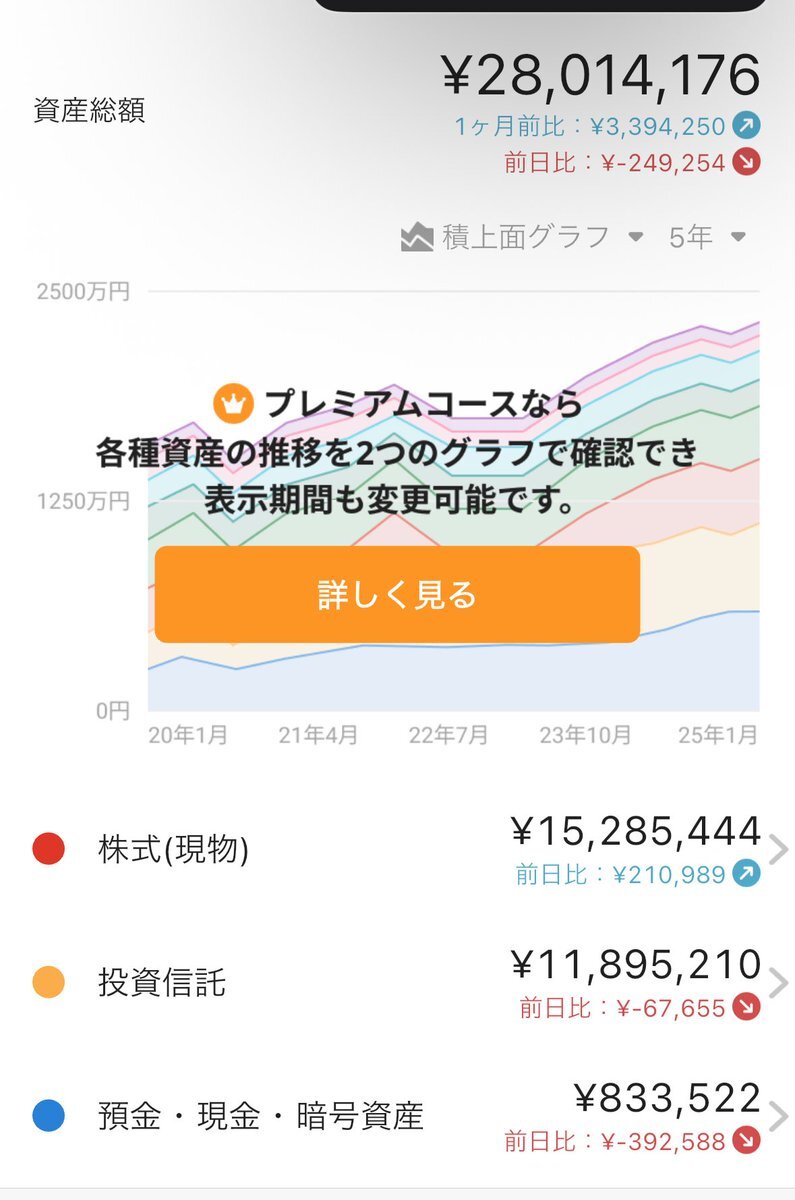The height and width of the screenshot is (1200, 795).
Task: Expand 株式(現物) details chevron
Action: click(x=779, y=850)
